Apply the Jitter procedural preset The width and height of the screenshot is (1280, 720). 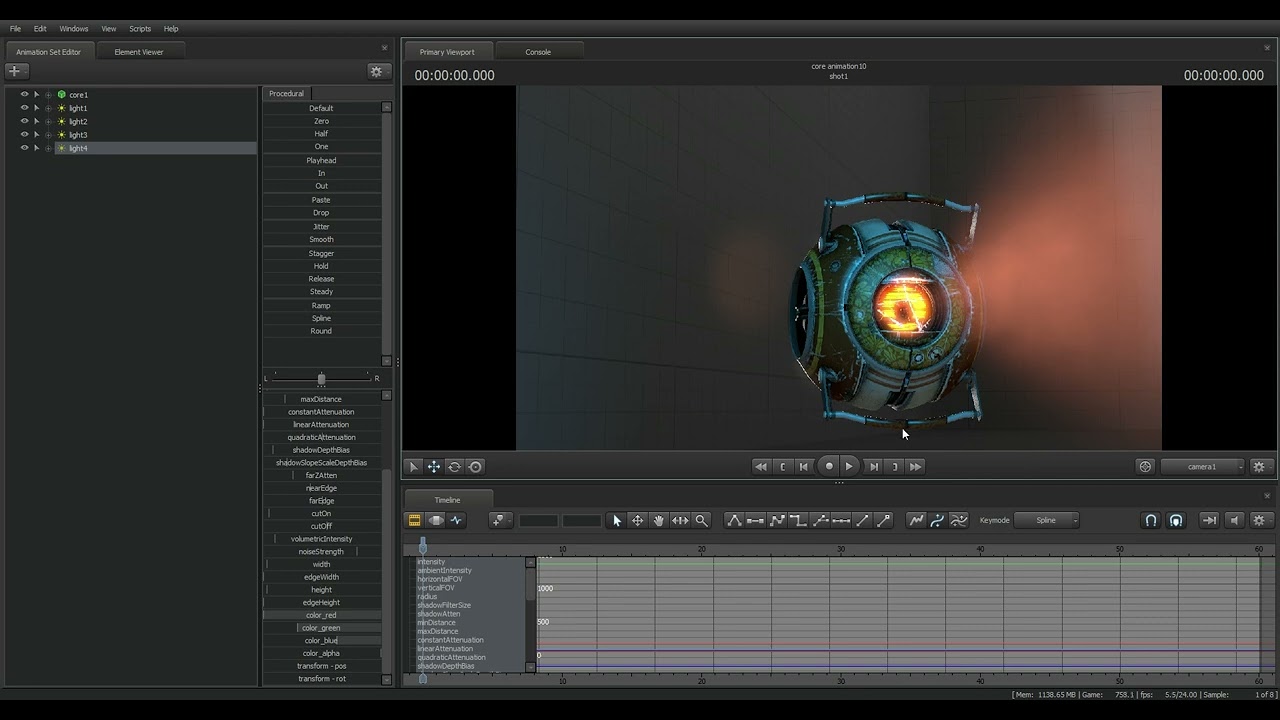click(321, 226)
